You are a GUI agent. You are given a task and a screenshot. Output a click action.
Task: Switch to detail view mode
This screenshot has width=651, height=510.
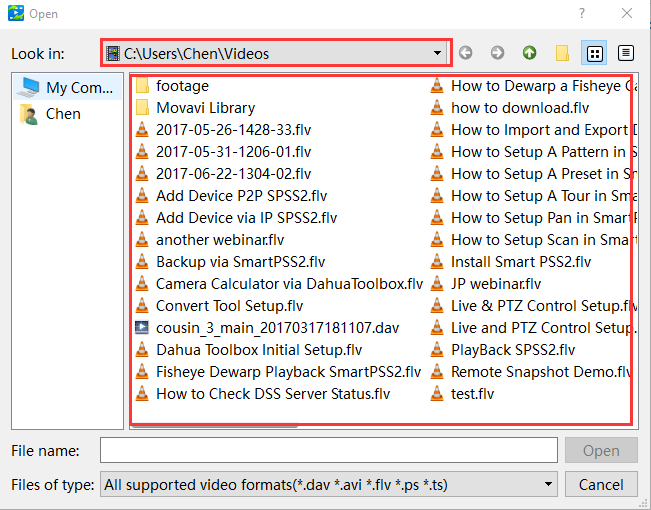point(625,53)
